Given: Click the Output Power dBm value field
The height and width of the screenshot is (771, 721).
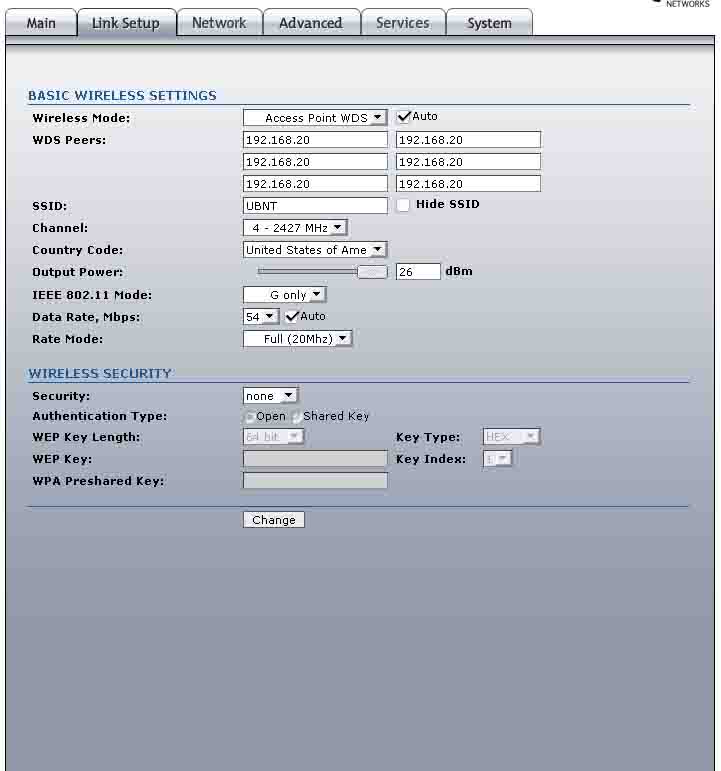Looking at the screenshot, I should pos(418,272).
